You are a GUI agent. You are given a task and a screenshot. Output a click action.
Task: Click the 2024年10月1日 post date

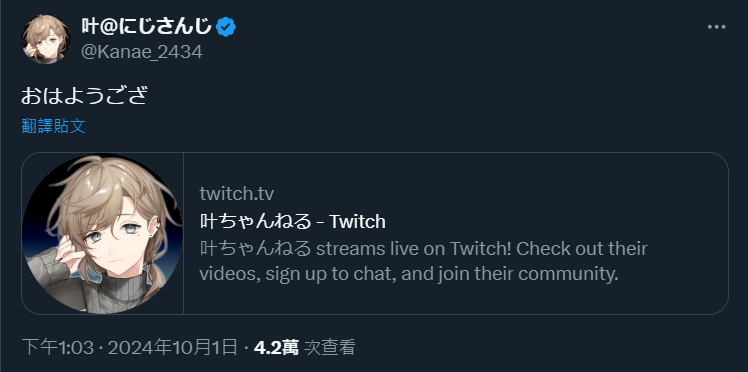172,348
